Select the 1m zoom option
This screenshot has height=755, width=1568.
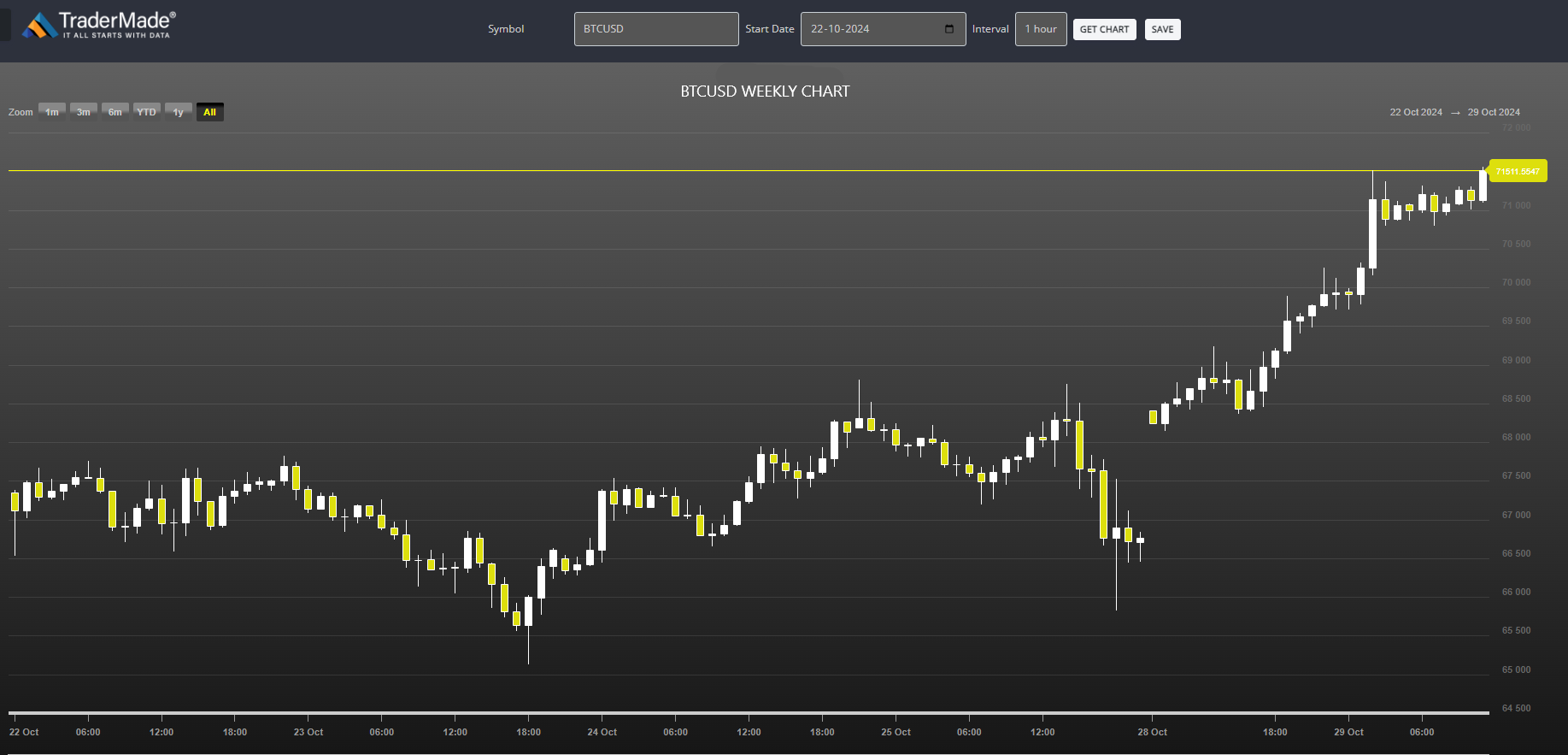tap(52, 112)
